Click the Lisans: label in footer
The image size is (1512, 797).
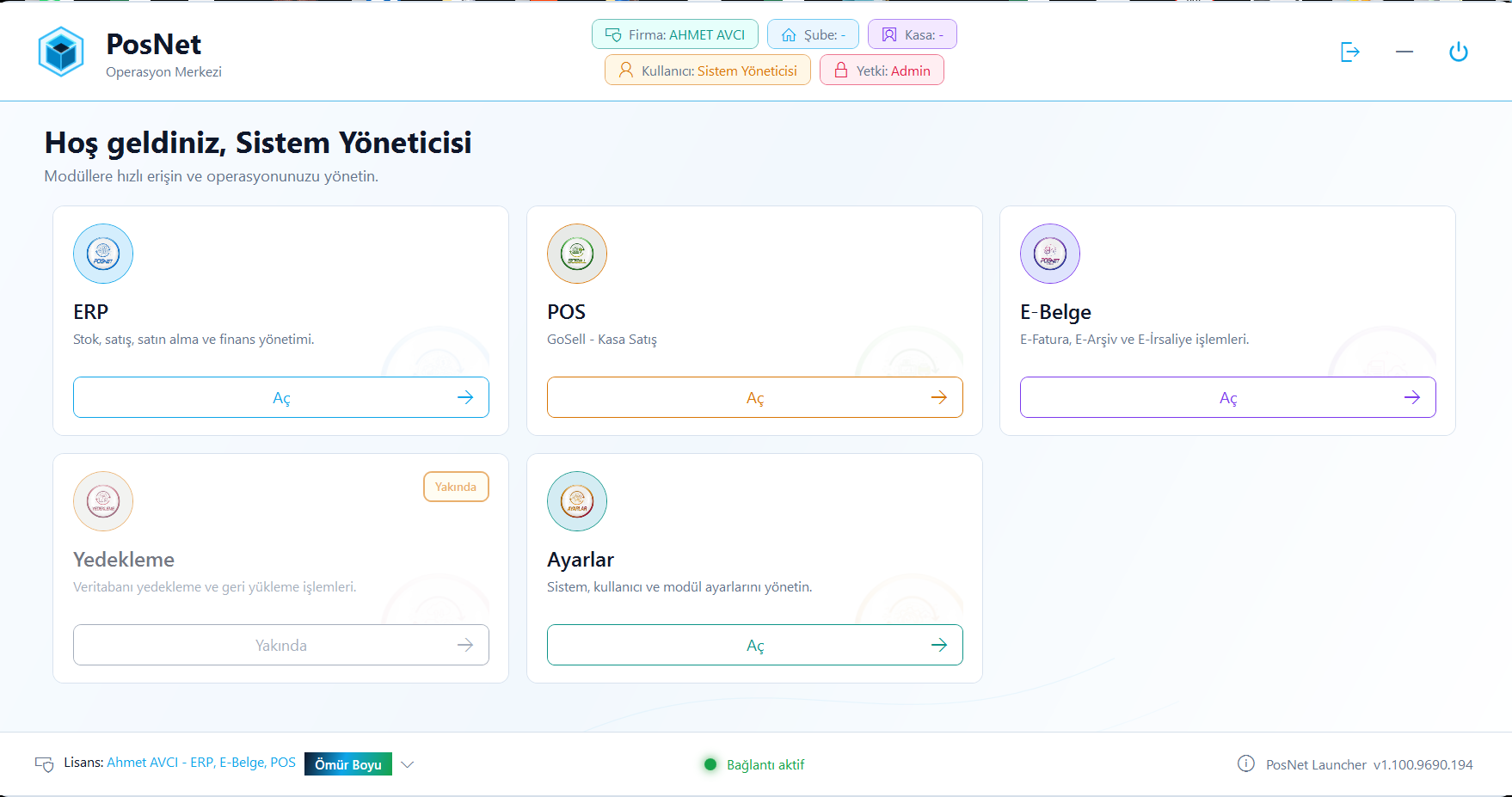[x=83, y=763]
